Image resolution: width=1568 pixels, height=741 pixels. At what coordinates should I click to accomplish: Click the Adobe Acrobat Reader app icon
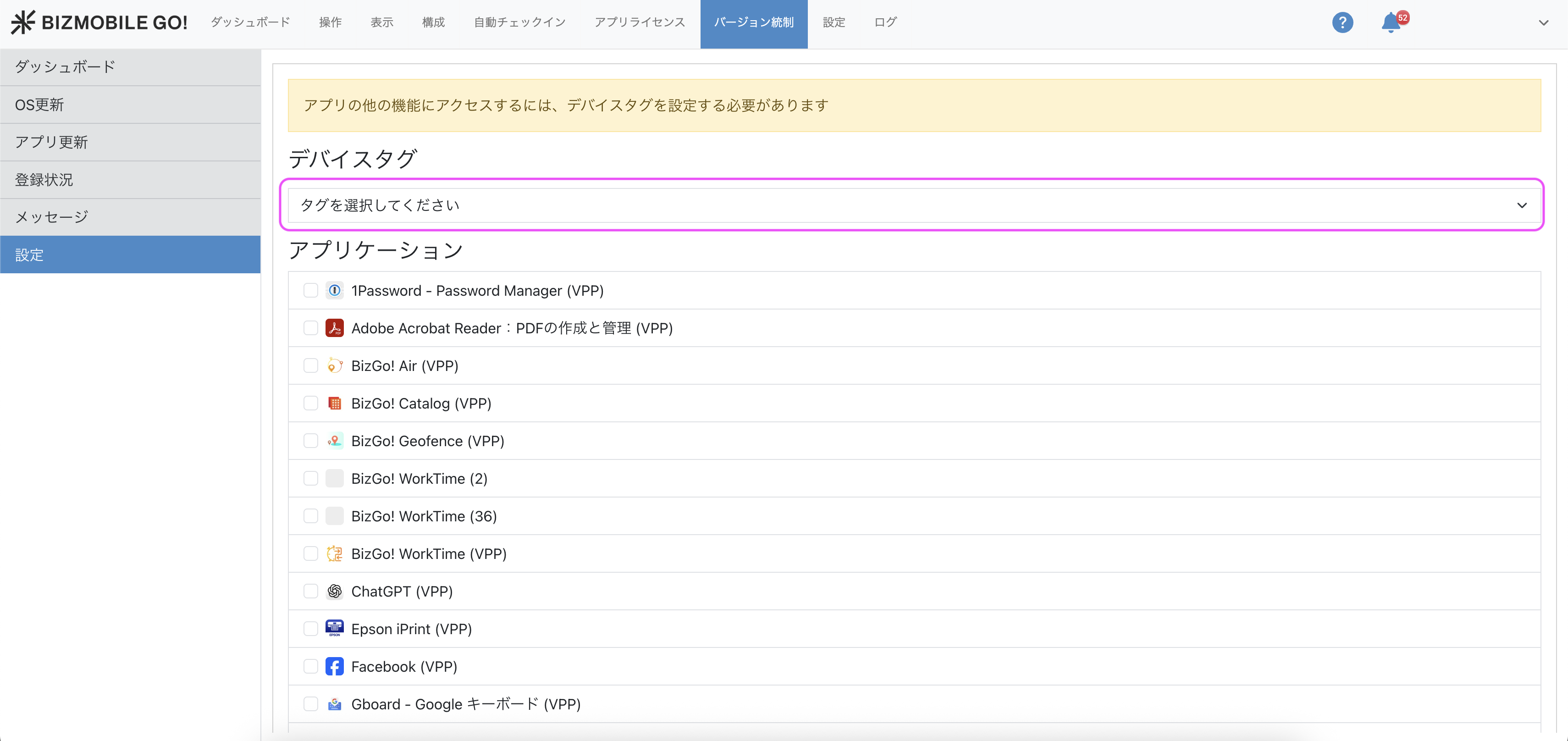point(334,328)
